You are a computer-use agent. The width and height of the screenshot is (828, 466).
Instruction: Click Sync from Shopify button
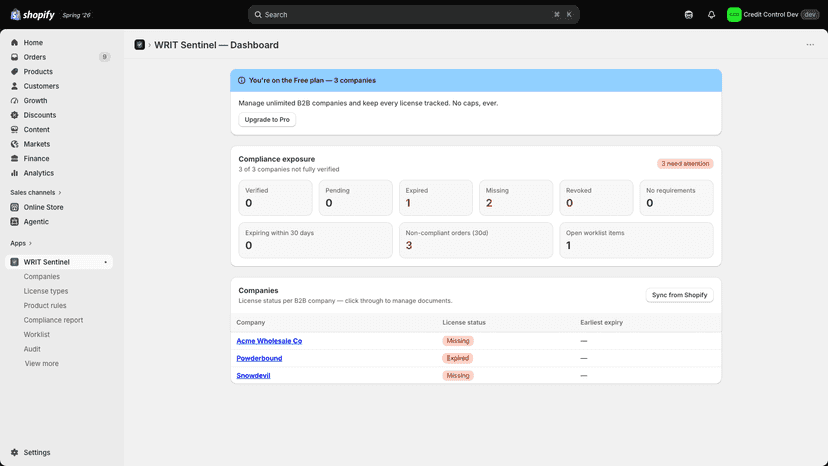pyautogui.click(x=680, y=295)
